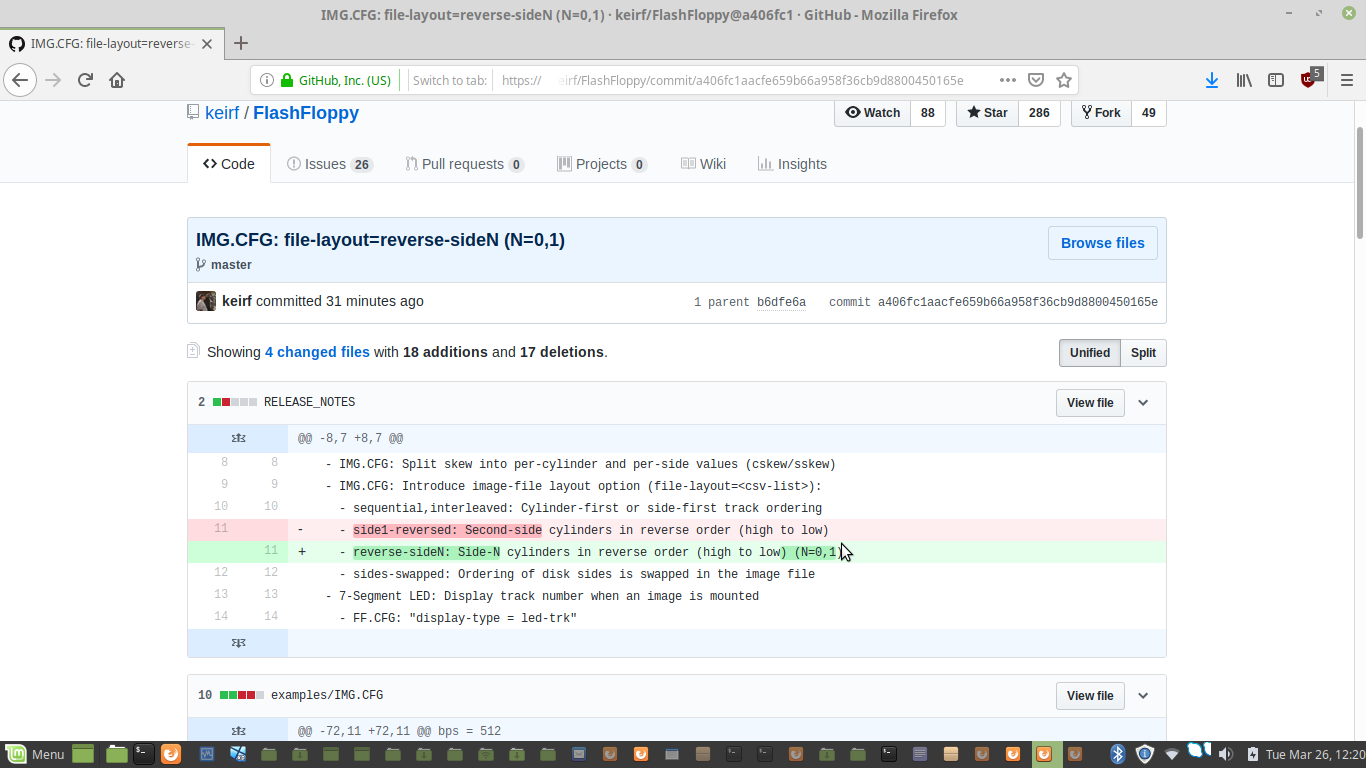Open the Pull requests tab
This screenshot has width=1366, height=768.
[464, 164]
